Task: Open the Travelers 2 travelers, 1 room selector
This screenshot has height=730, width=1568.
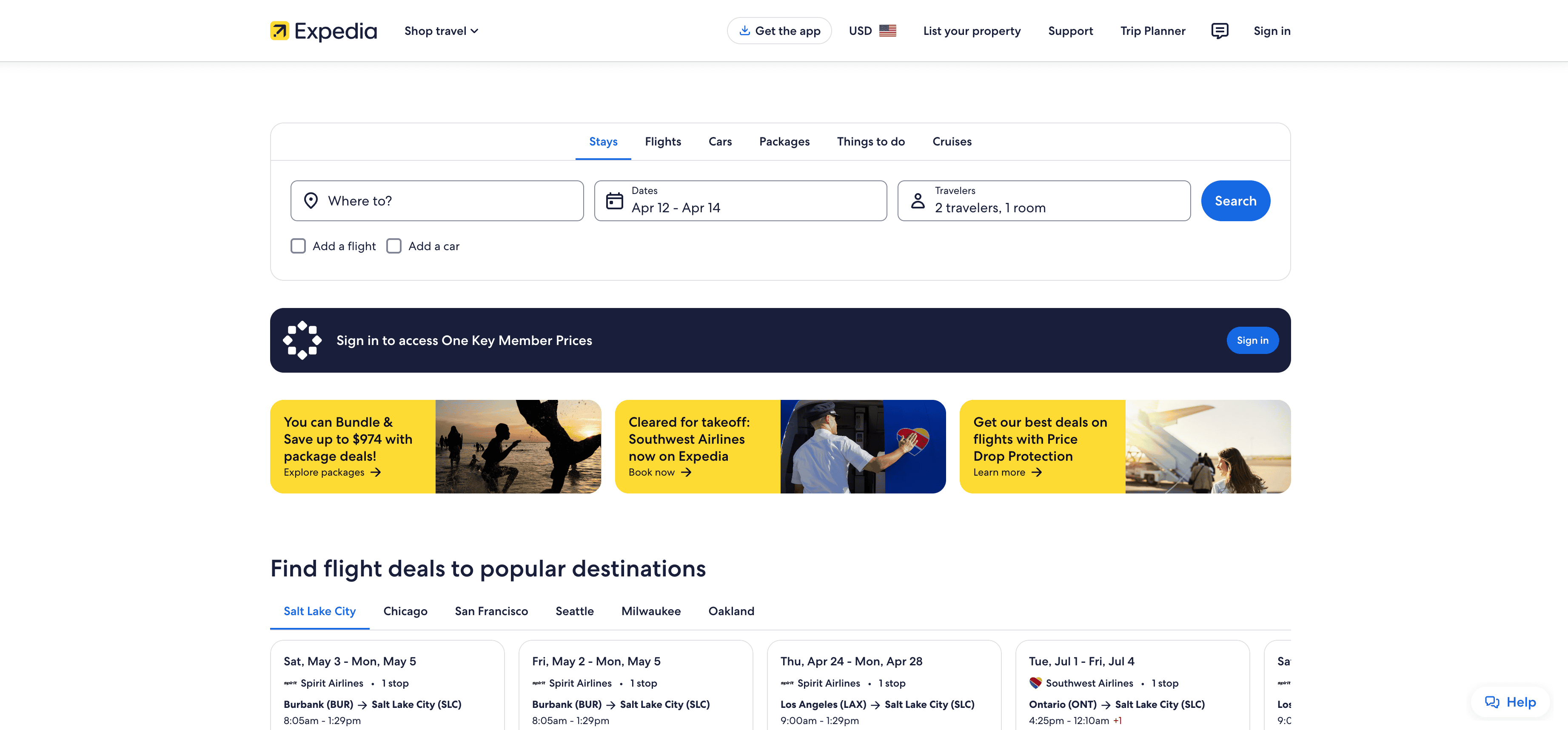Action: pos(1044,200)
